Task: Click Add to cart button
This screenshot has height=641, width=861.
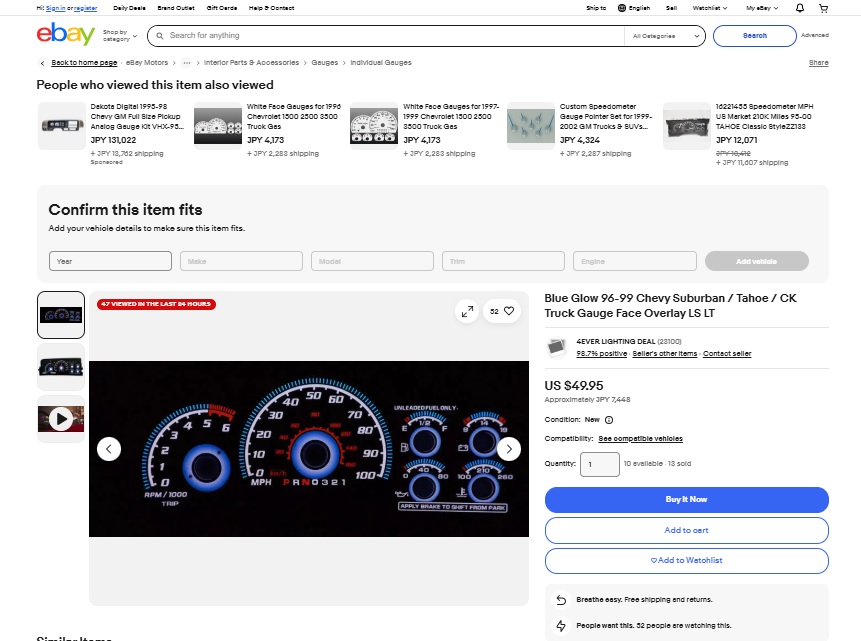Action: point(686,530)
